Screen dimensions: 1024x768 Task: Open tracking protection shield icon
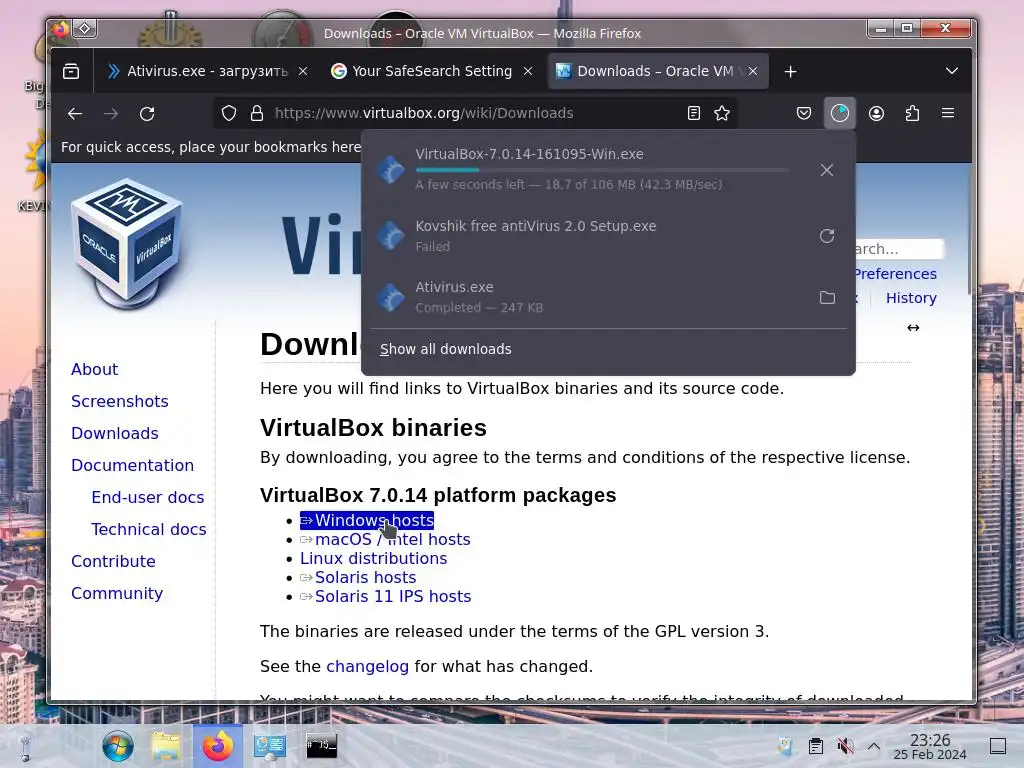[229, 114]
